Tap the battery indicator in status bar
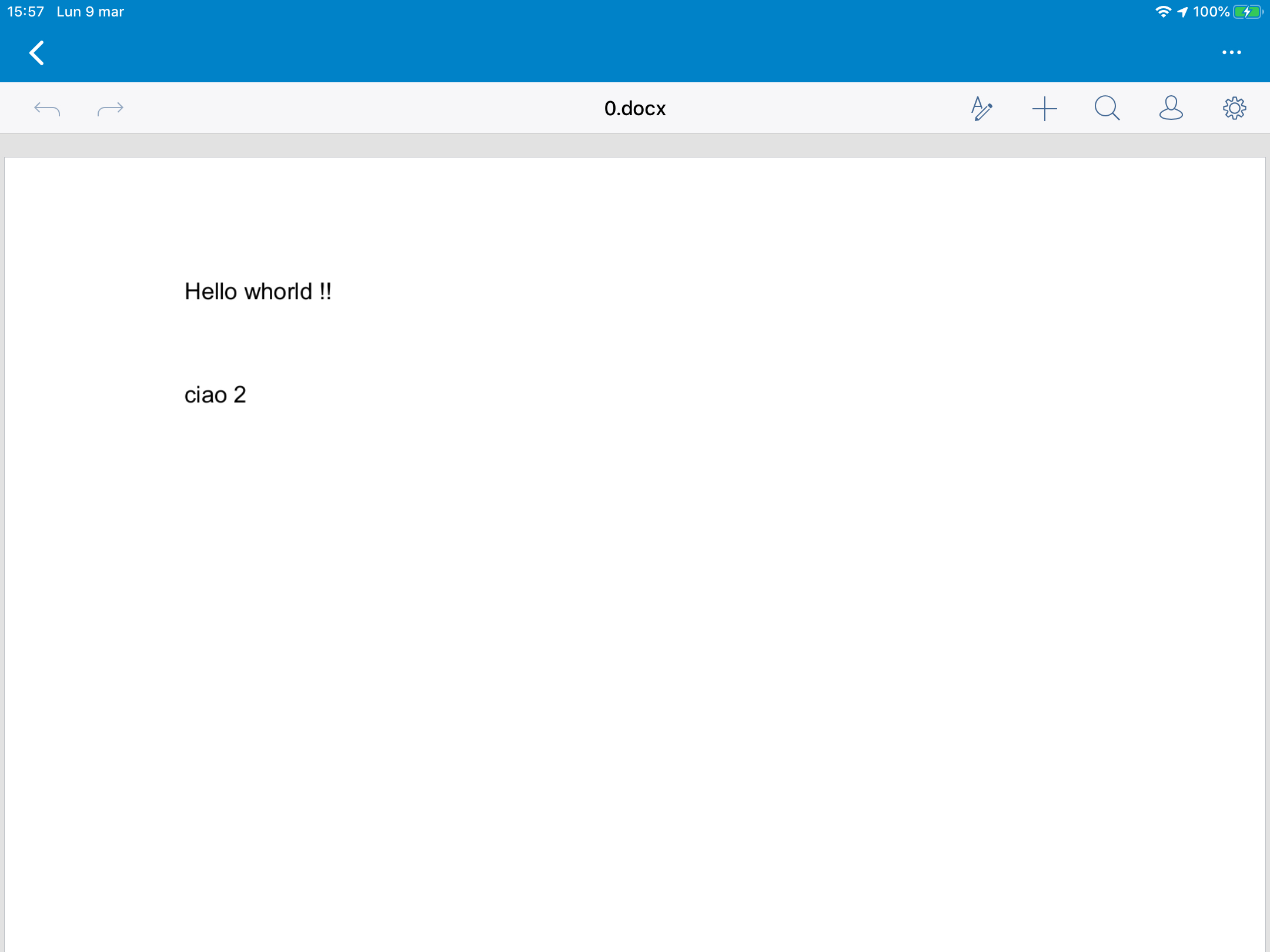The width and height of the screenshot is (1270, 952). (1247, 12)
